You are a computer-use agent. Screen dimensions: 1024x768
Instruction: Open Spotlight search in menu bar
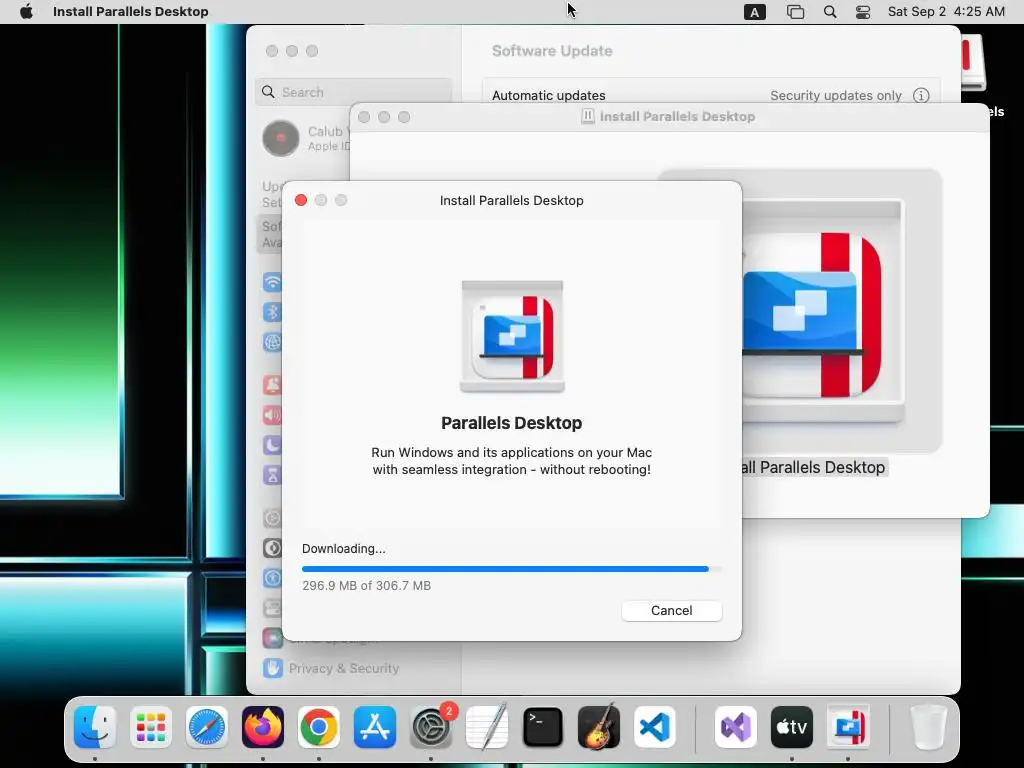point(830,12)
